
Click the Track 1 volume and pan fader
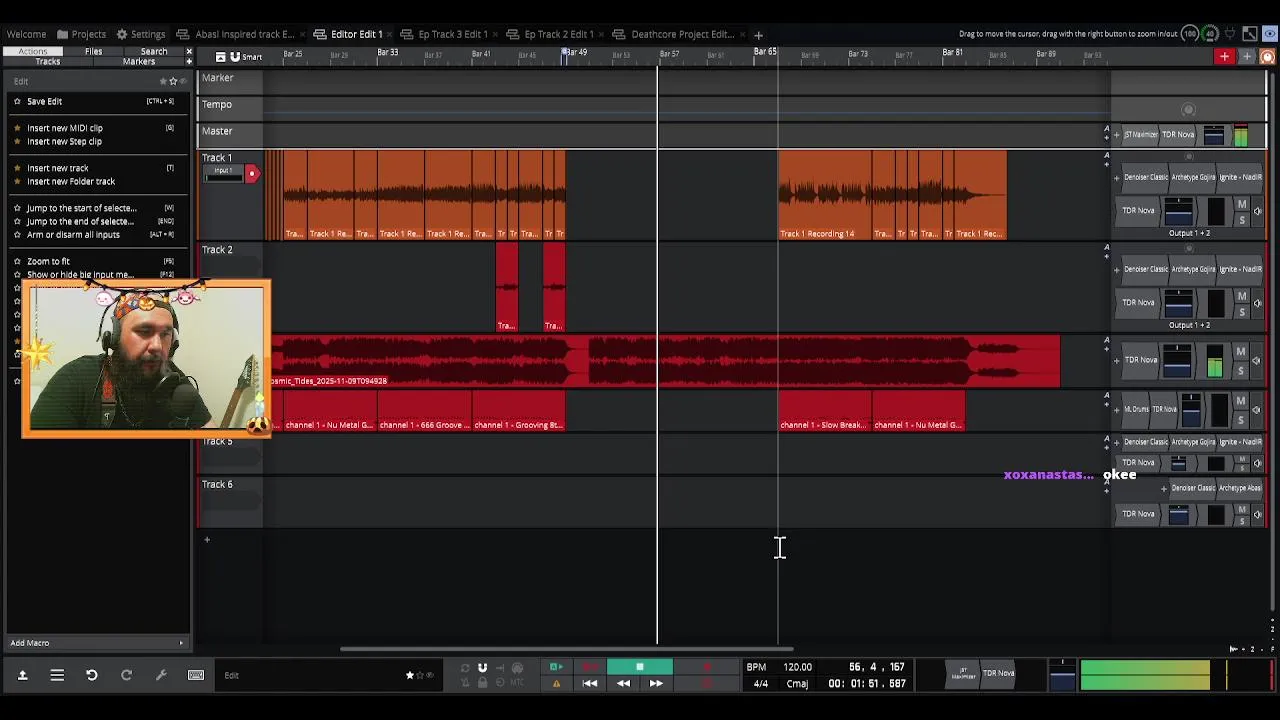1178,211
